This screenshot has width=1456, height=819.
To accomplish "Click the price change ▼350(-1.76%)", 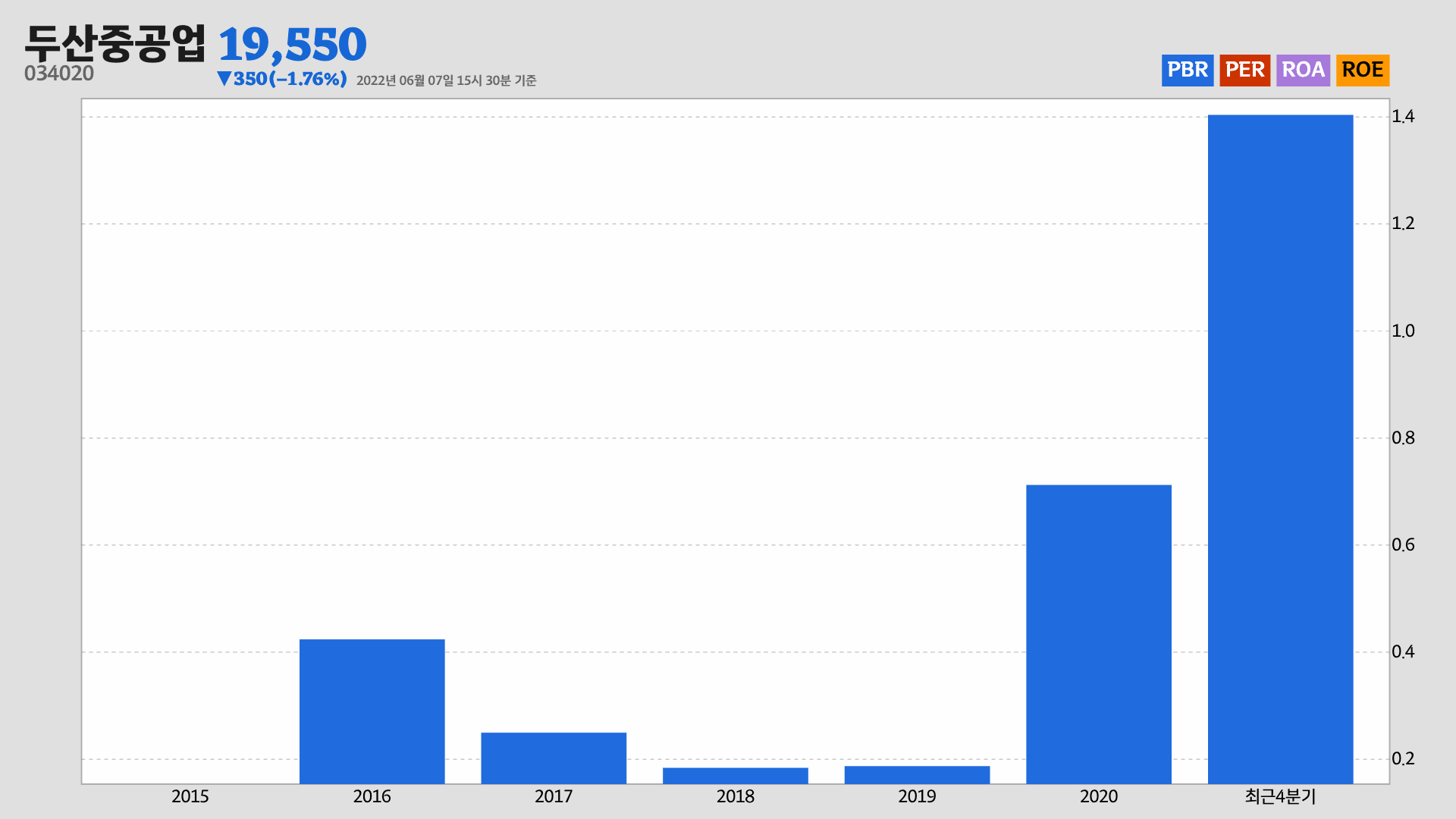I will [x=281, y=79].
